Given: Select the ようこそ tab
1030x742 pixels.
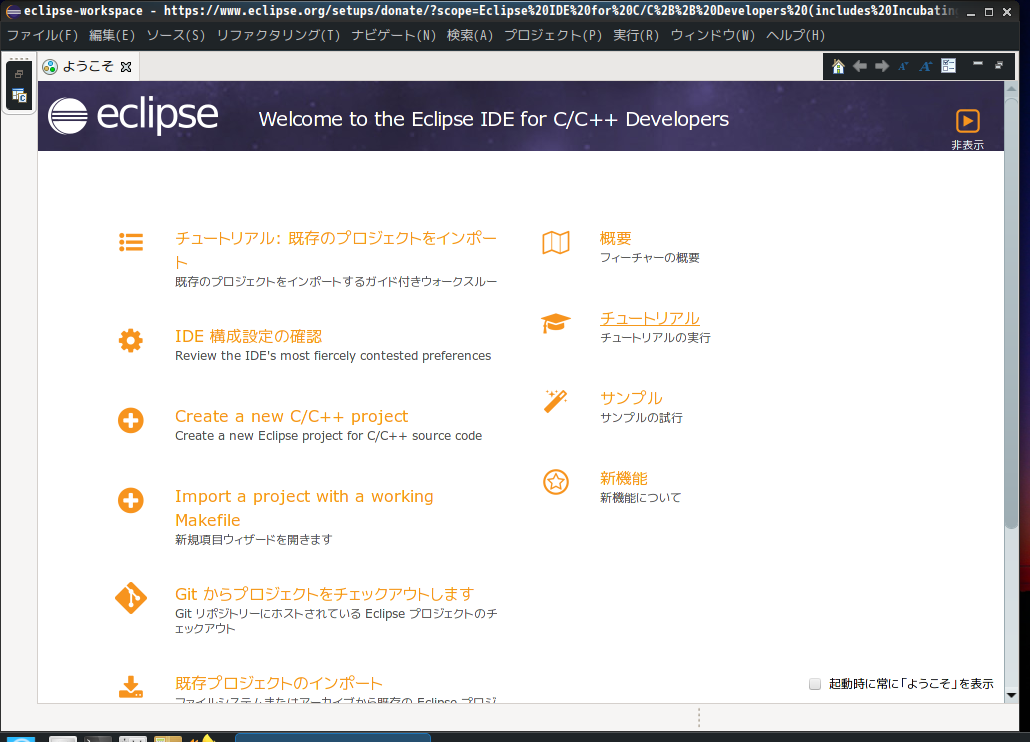Looking at the screenshot, I should (88, 66).
